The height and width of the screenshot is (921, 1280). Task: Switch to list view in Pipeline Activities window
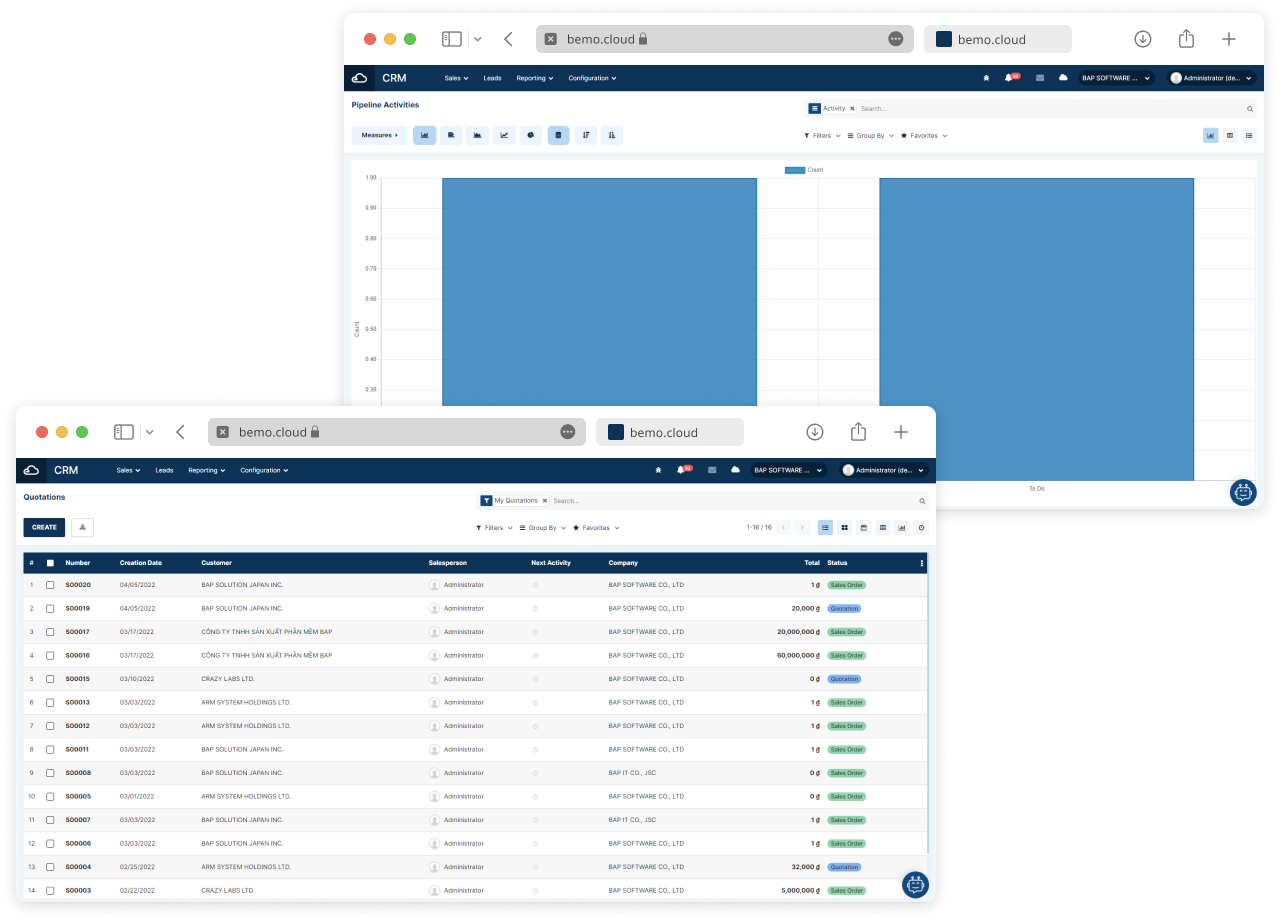point(1249,135)
